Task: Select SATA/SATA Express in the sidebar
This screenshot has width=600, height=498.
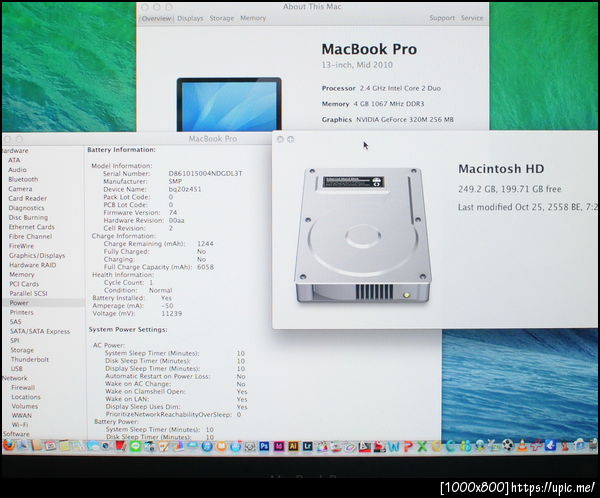Action: click(x=40, y=331)
